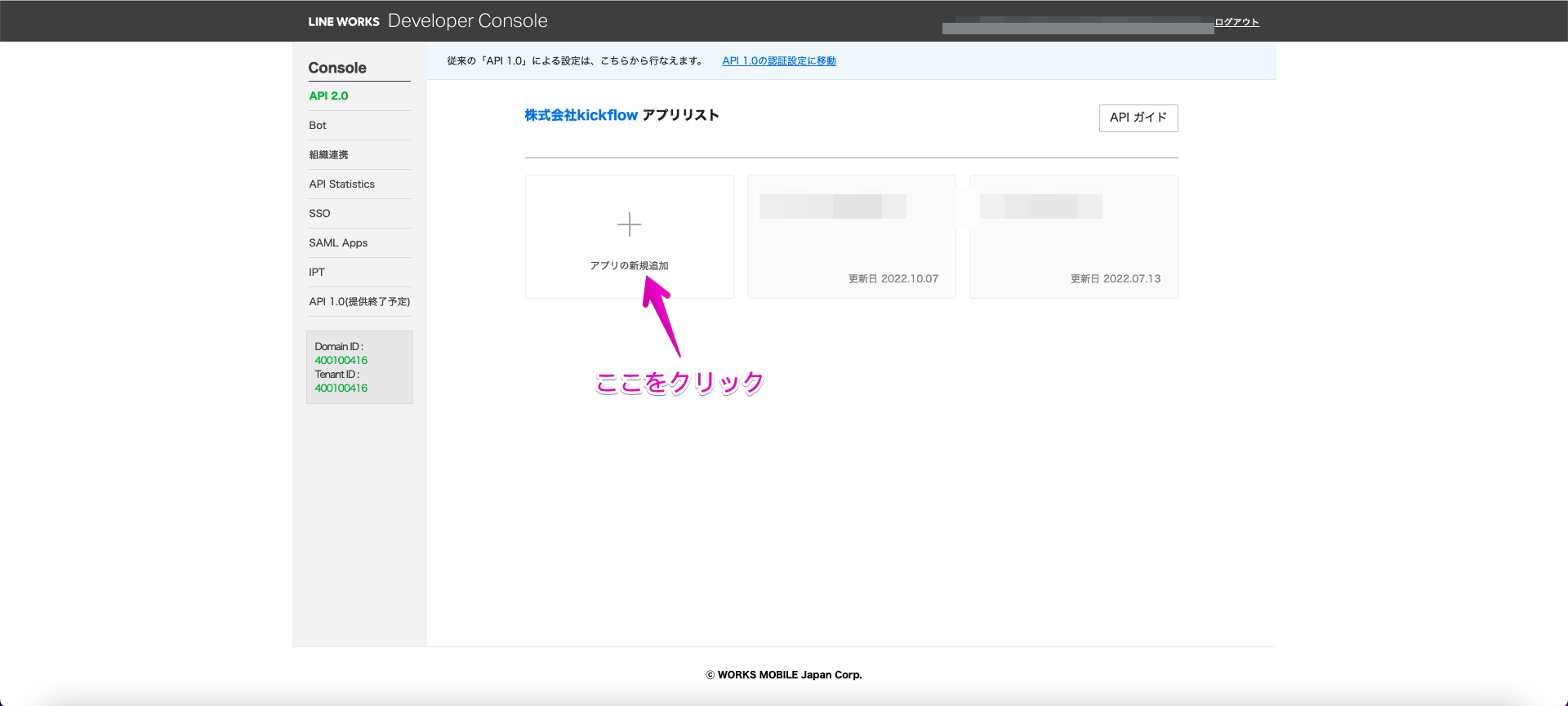Select the 400100416 value under Tenant ID
1568x706 pixels.
click(x=341, y=388)
